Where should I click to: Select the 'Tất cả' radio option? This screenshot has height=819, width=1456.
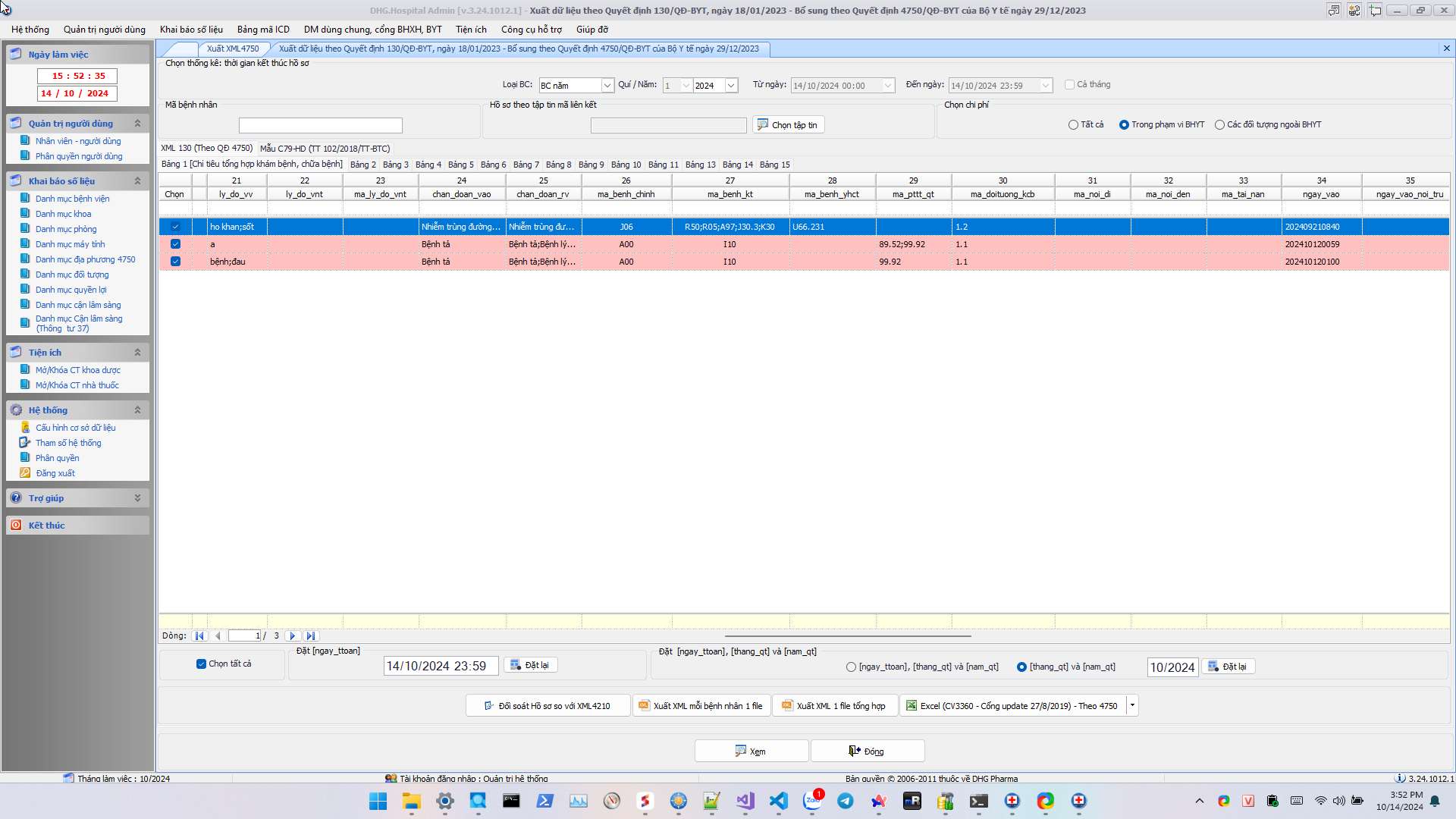tap(1073, 125)
